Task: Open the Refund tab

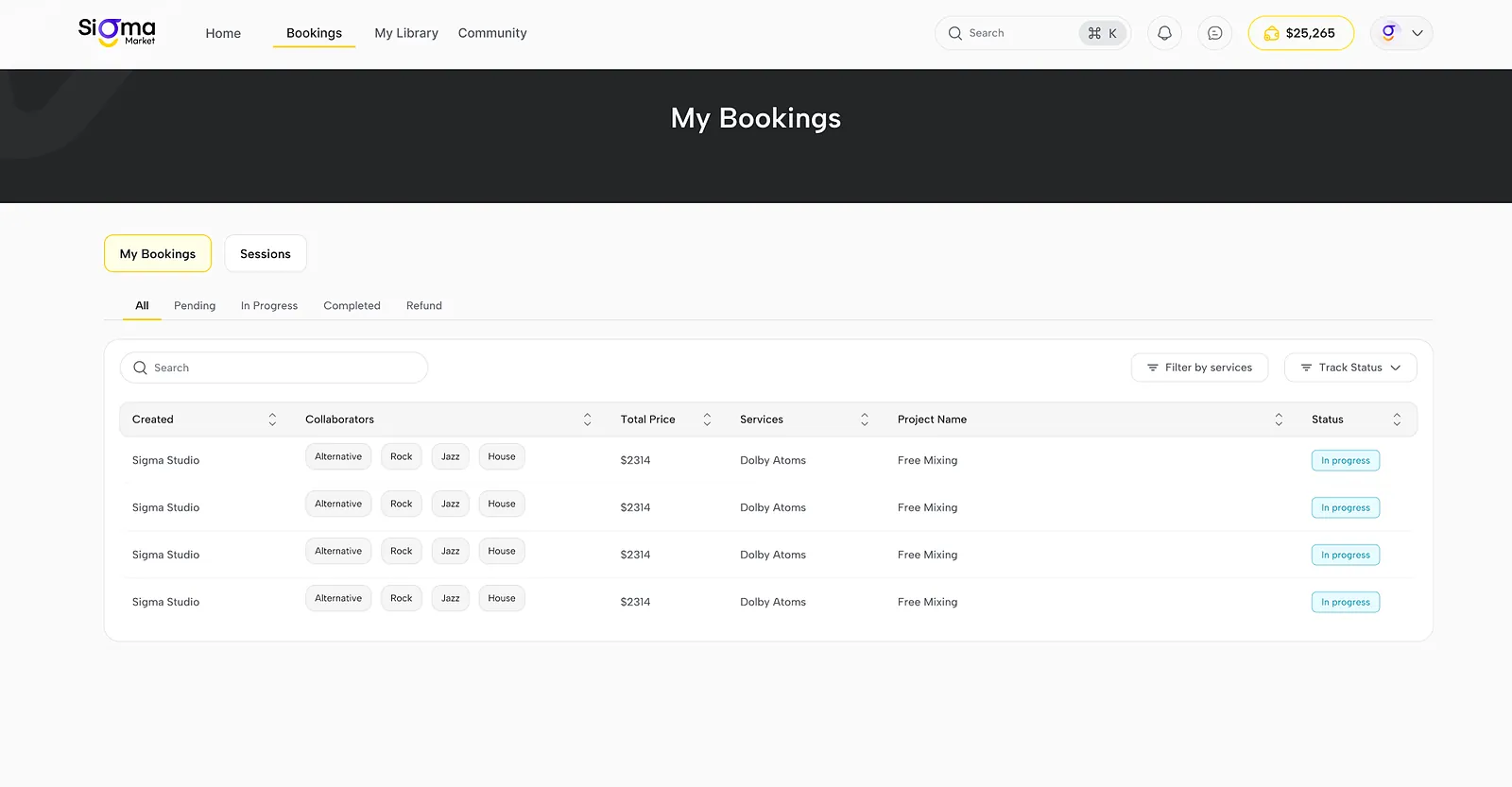Action: pos(424,305)
